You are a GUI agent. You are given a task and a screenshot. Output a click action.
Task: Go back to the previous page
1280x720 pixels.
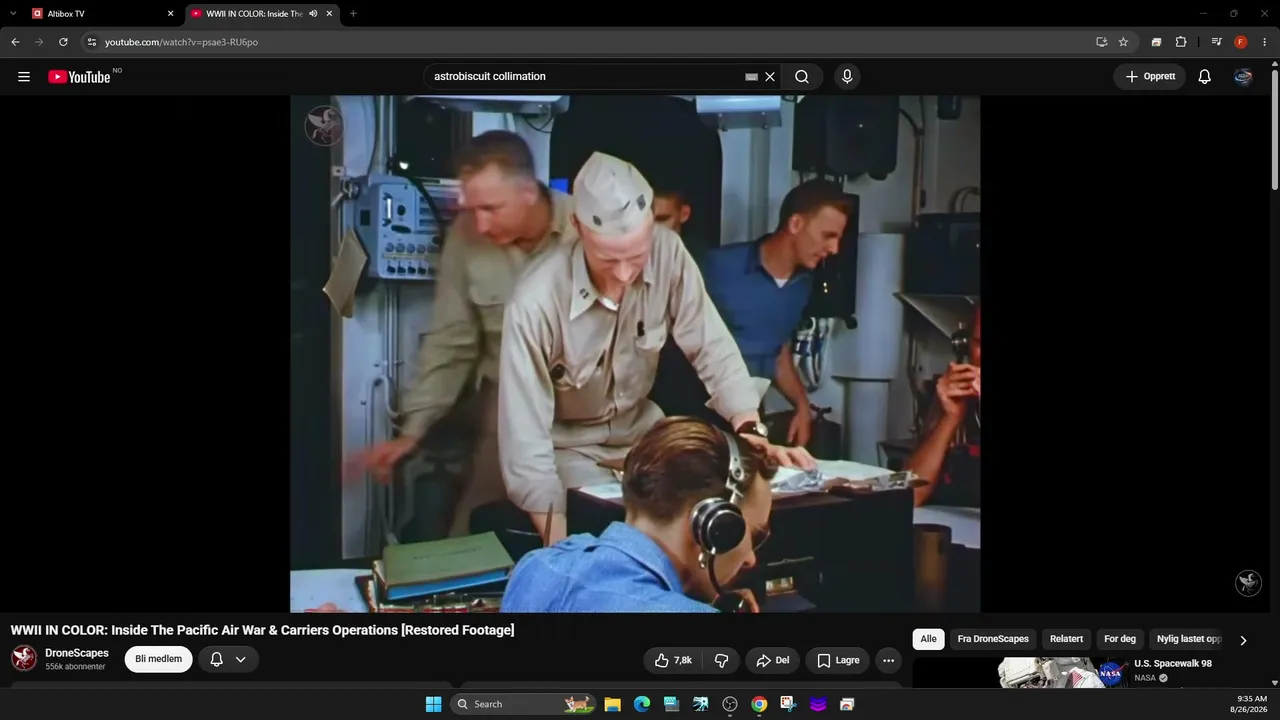click(15, 42)
